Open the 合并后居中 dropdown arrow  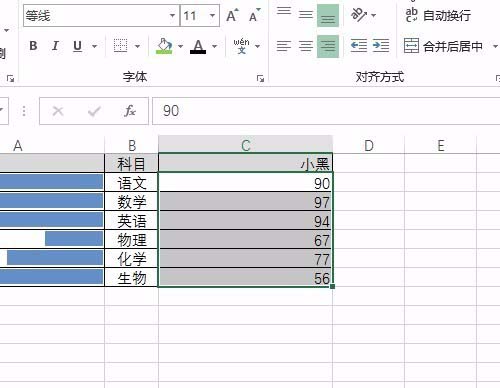click(x=495, y=46)
